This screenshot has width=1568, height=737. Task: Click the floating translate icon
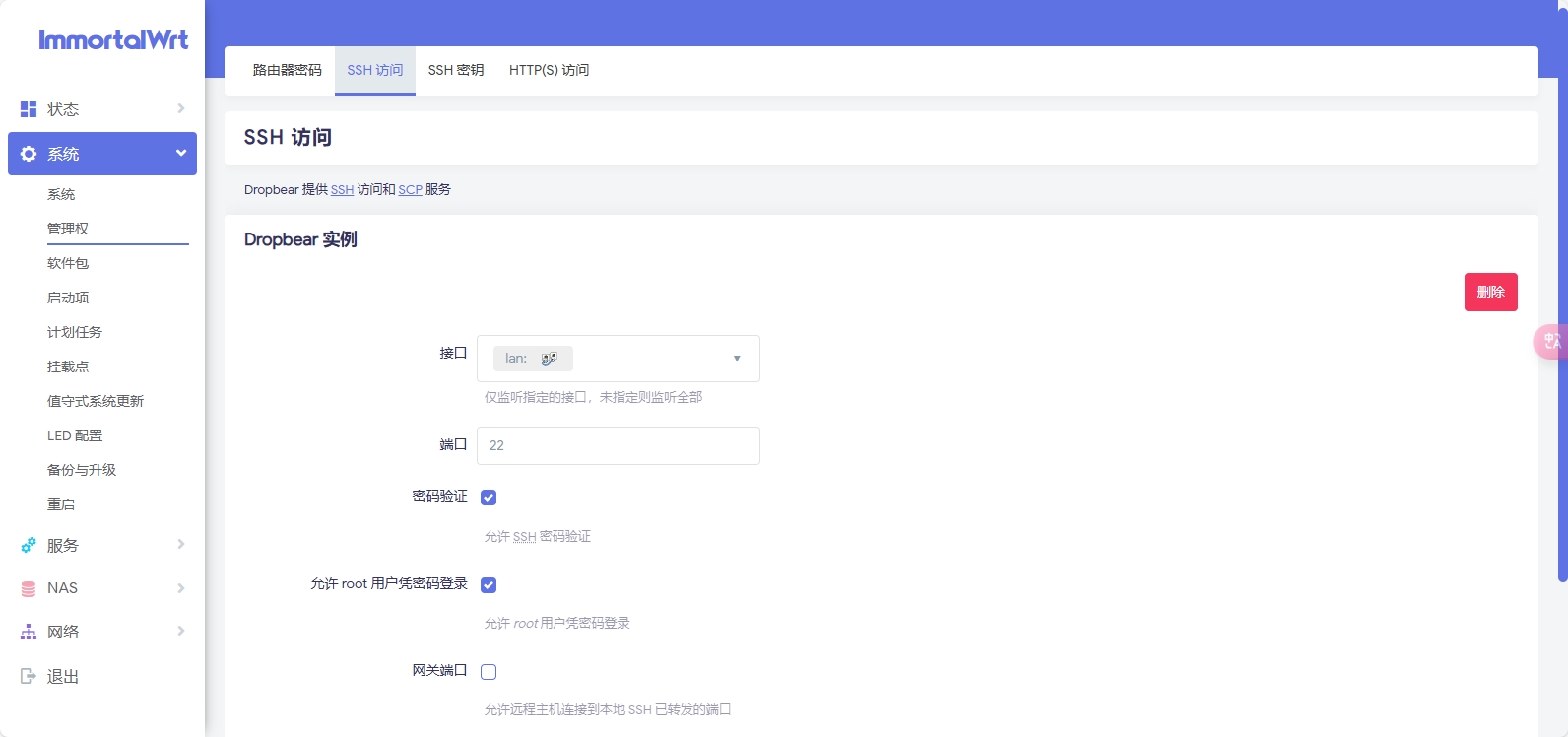click(x=1550, y=341)
